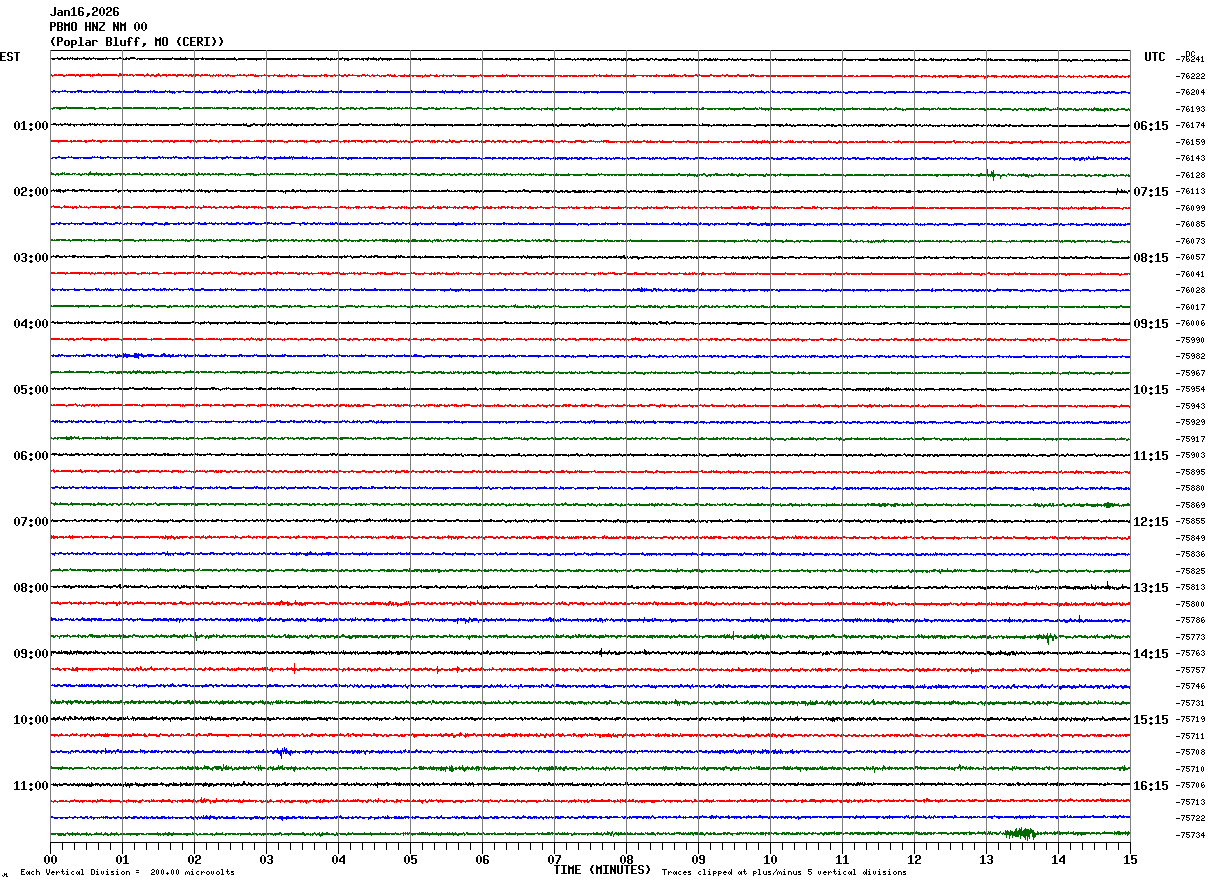Image resolution: width=1210 pixels, height=886 pixels.
Task: Click the "12:15" UTC time label
Action: point(1151,522)
